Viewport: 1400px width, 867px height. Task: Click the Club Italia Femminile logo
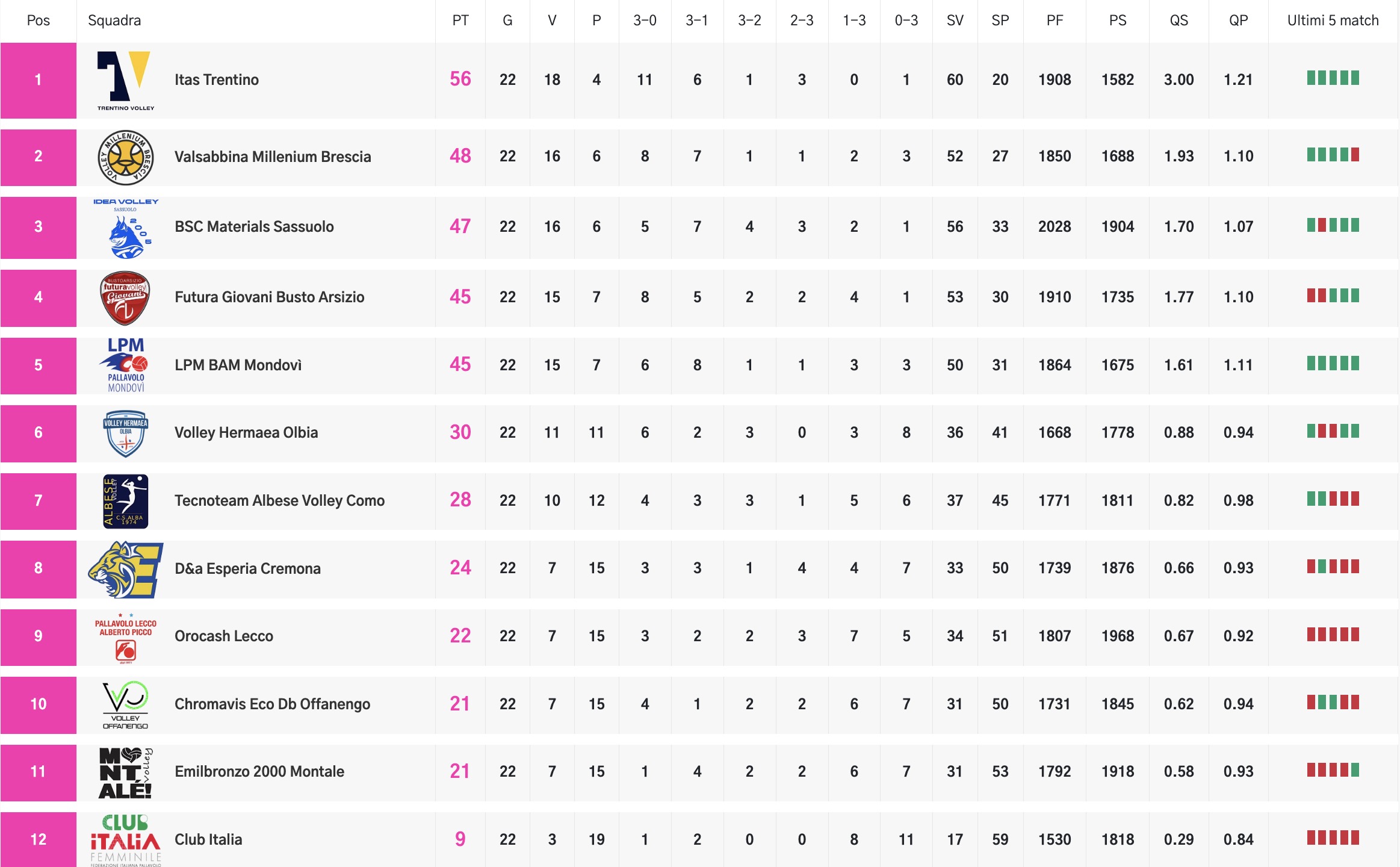click(125, 840)
